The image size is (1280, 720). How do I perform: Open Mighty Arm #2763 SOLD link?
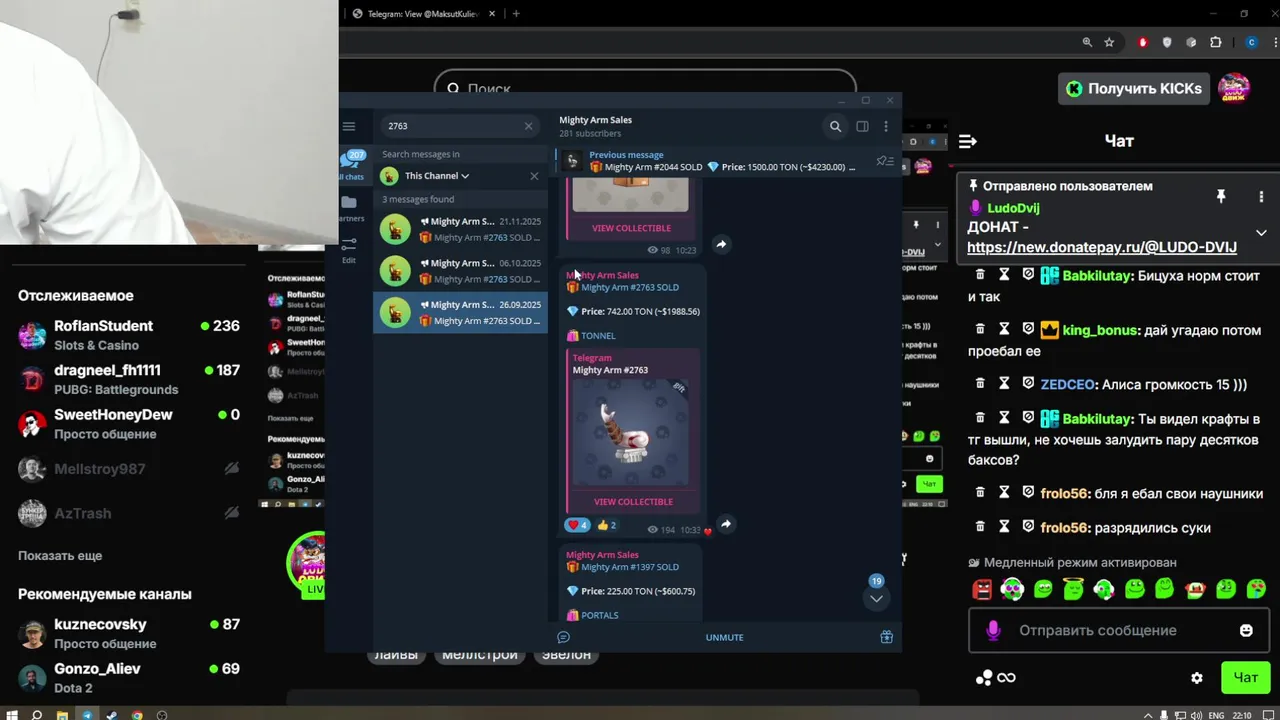(630, 287)
